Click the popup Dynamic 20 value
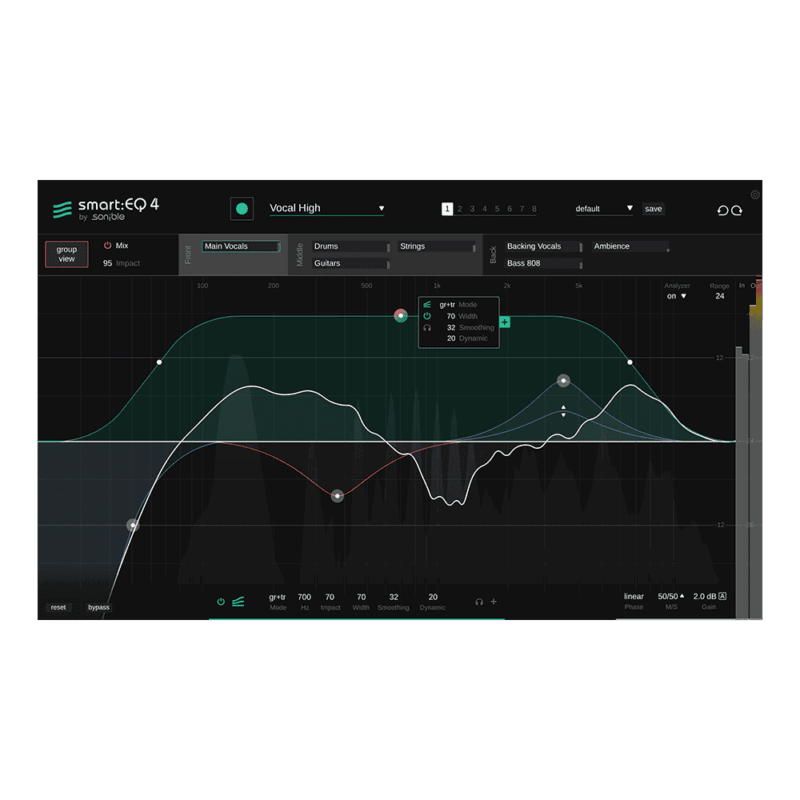 pyautogui.click(x=451, y=338)
